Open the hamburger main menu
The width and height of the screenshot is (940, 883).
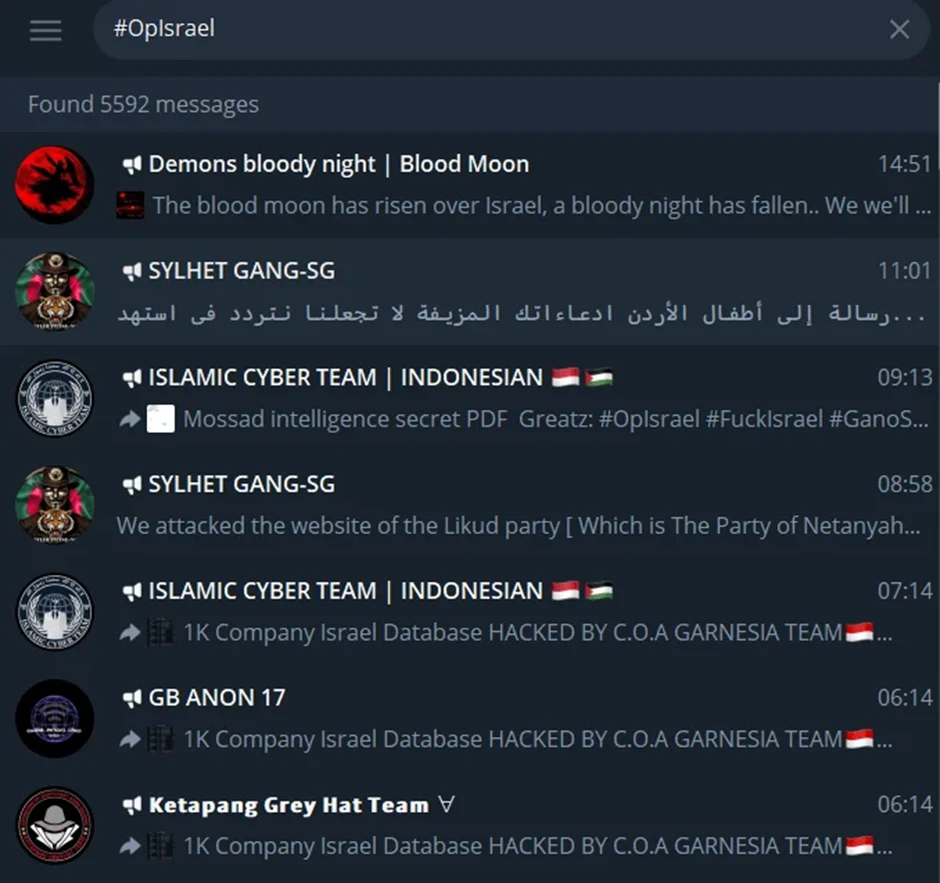pos(46,30)
